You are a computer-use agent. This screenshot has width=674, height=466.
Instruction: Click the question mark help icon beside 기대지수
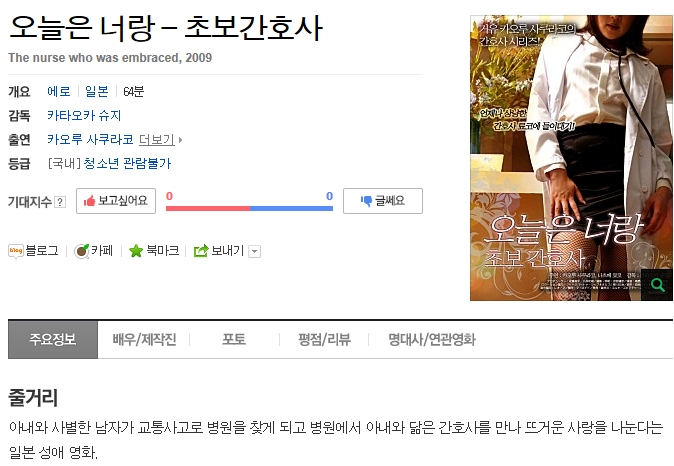click(60, 202)
